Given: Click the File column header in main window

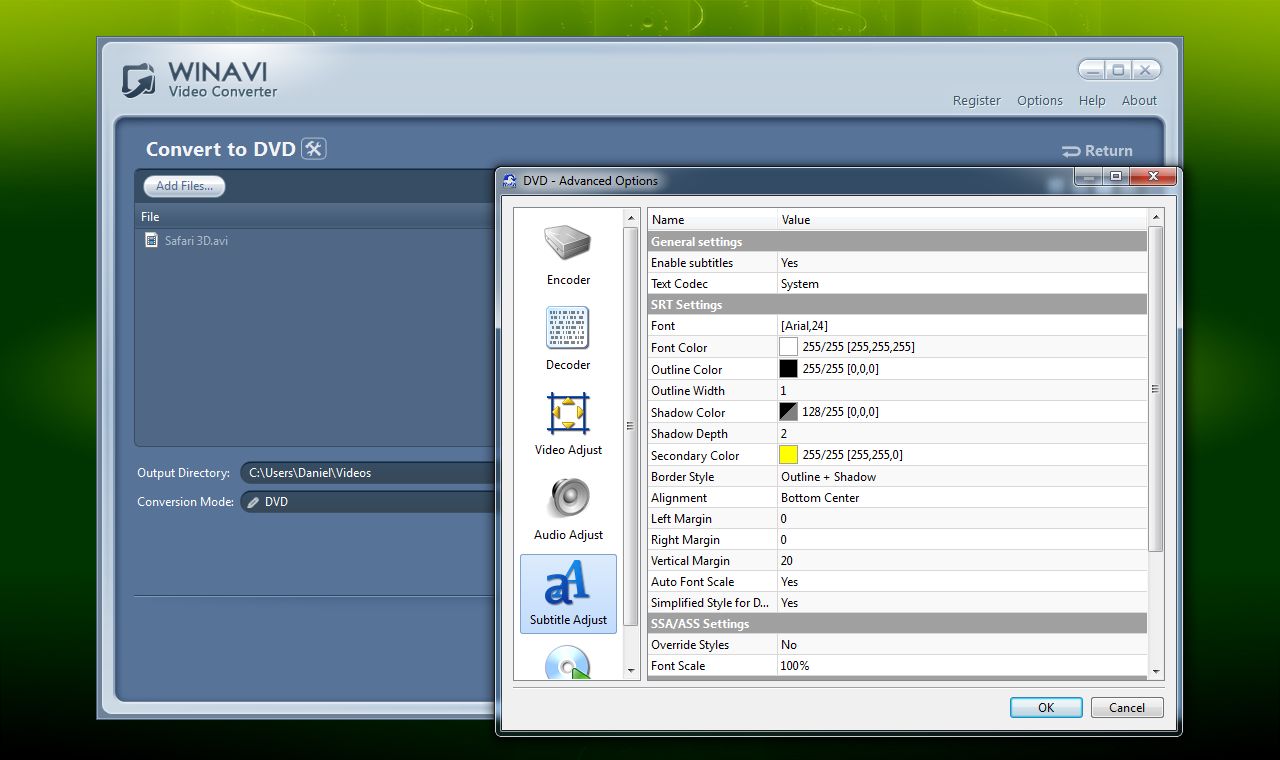Looking at the screenshot, I should 316,217.
